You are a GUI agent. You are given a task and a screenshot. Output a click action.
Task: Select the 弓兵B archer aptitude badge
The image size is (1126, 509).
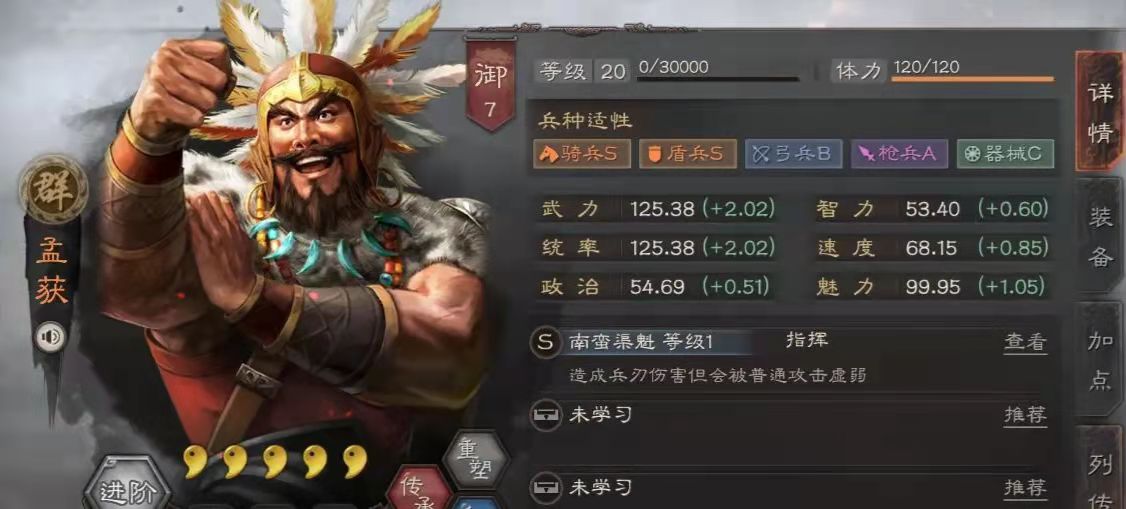click(x=794, y=154)
